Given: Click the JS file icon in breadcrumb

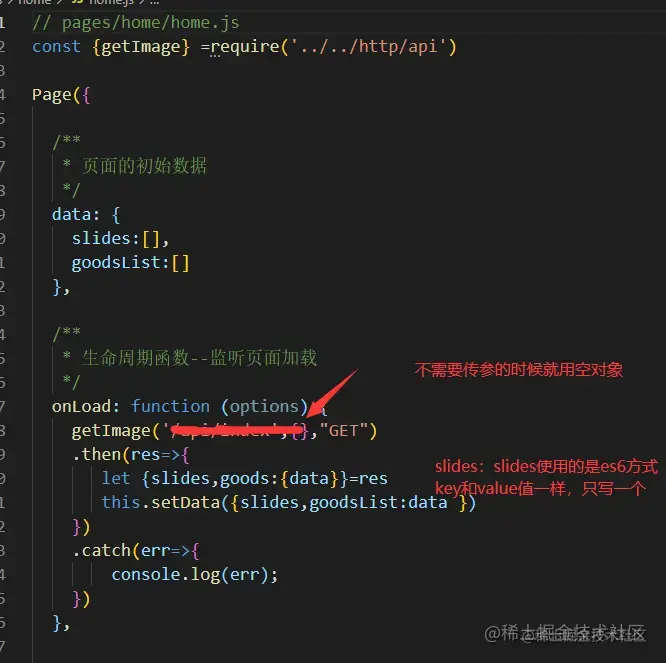Looking at the screenshot, I should (x=77, y=2).
